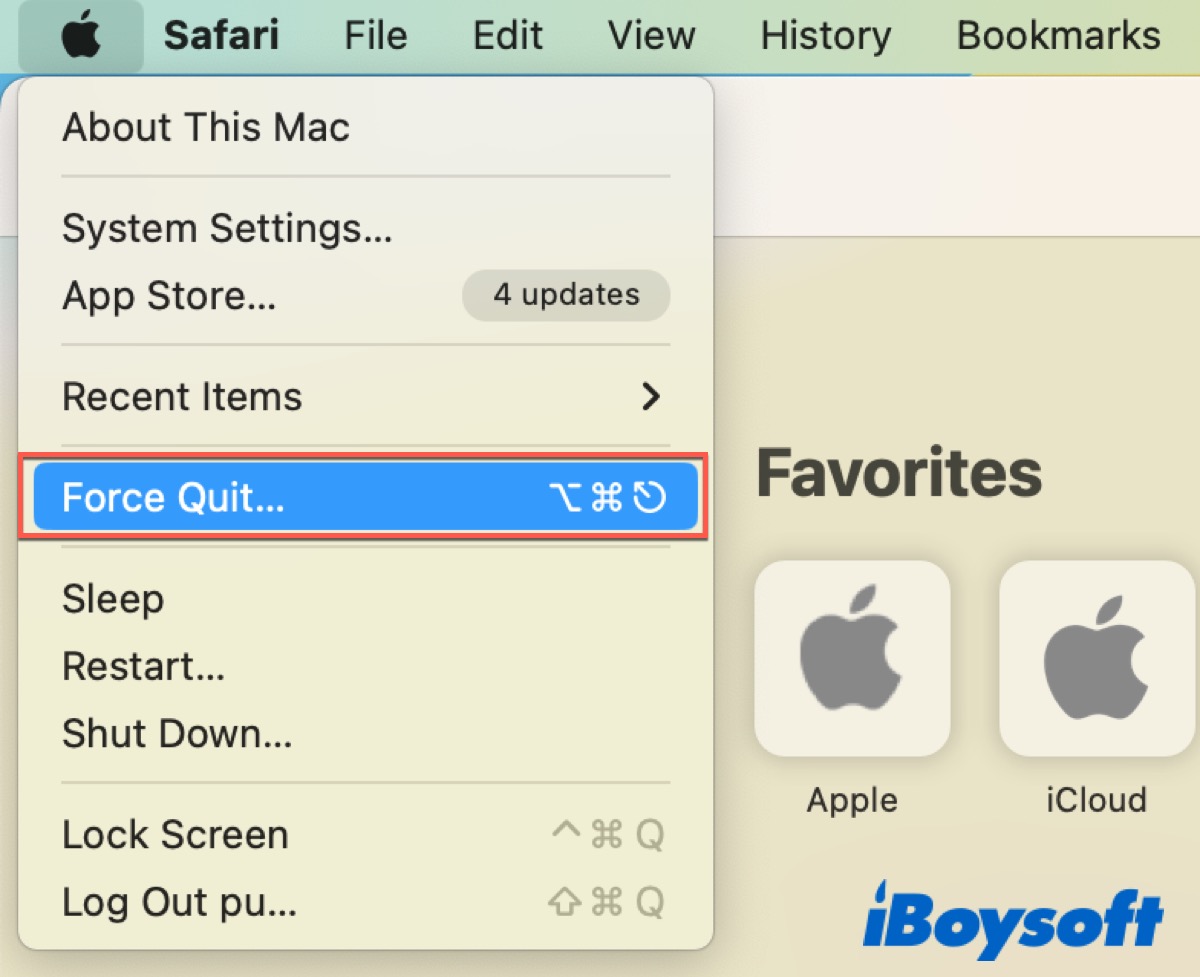This screenshot has width=1200, height=977.
Task: Open the Edit menu
Action: 507,37
